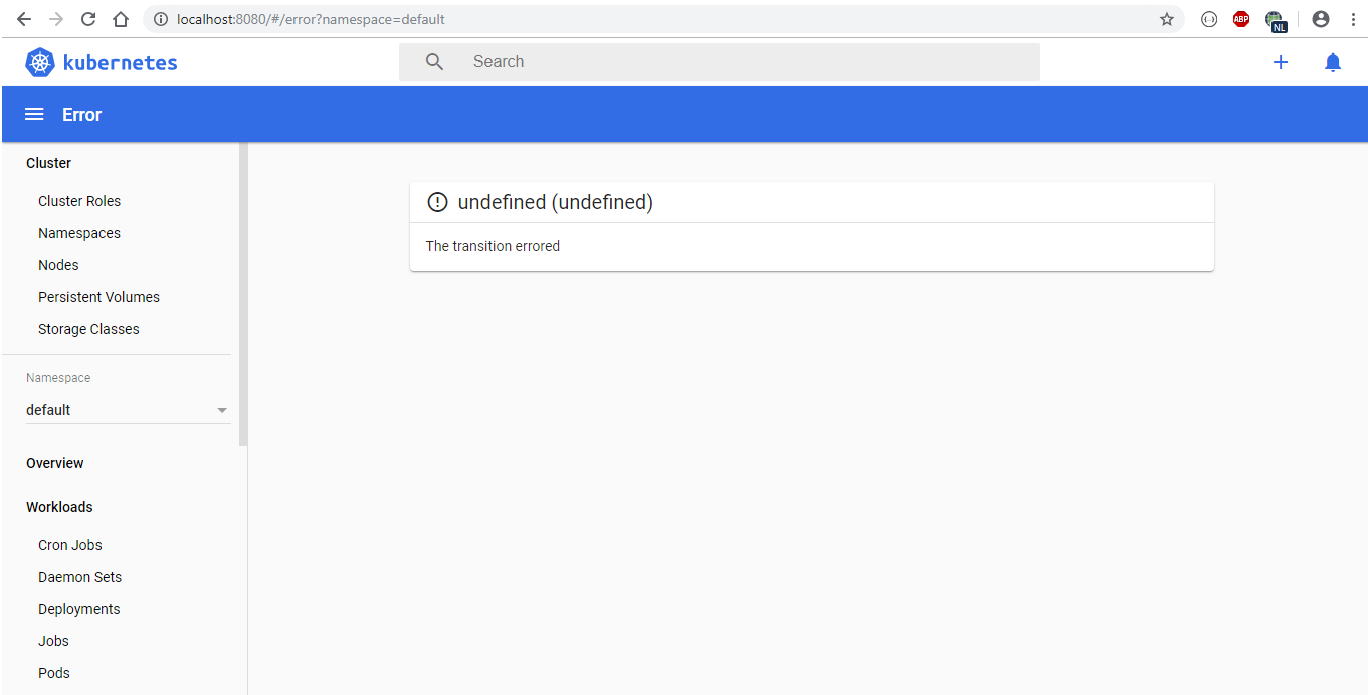1368x695 pixels.
Task: Open the hamburger navigation menu
Action: pyautogui.click(x=33, y=113)
